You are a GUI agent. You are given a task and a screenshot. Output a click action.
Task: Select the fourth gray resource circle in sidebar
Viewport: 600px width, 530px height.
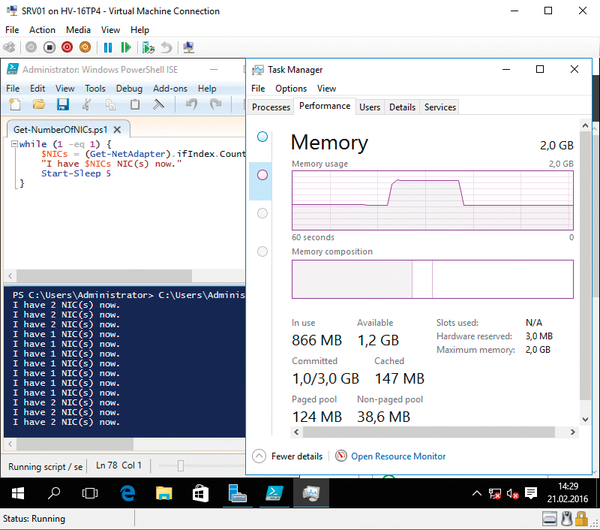pos(262,251)
